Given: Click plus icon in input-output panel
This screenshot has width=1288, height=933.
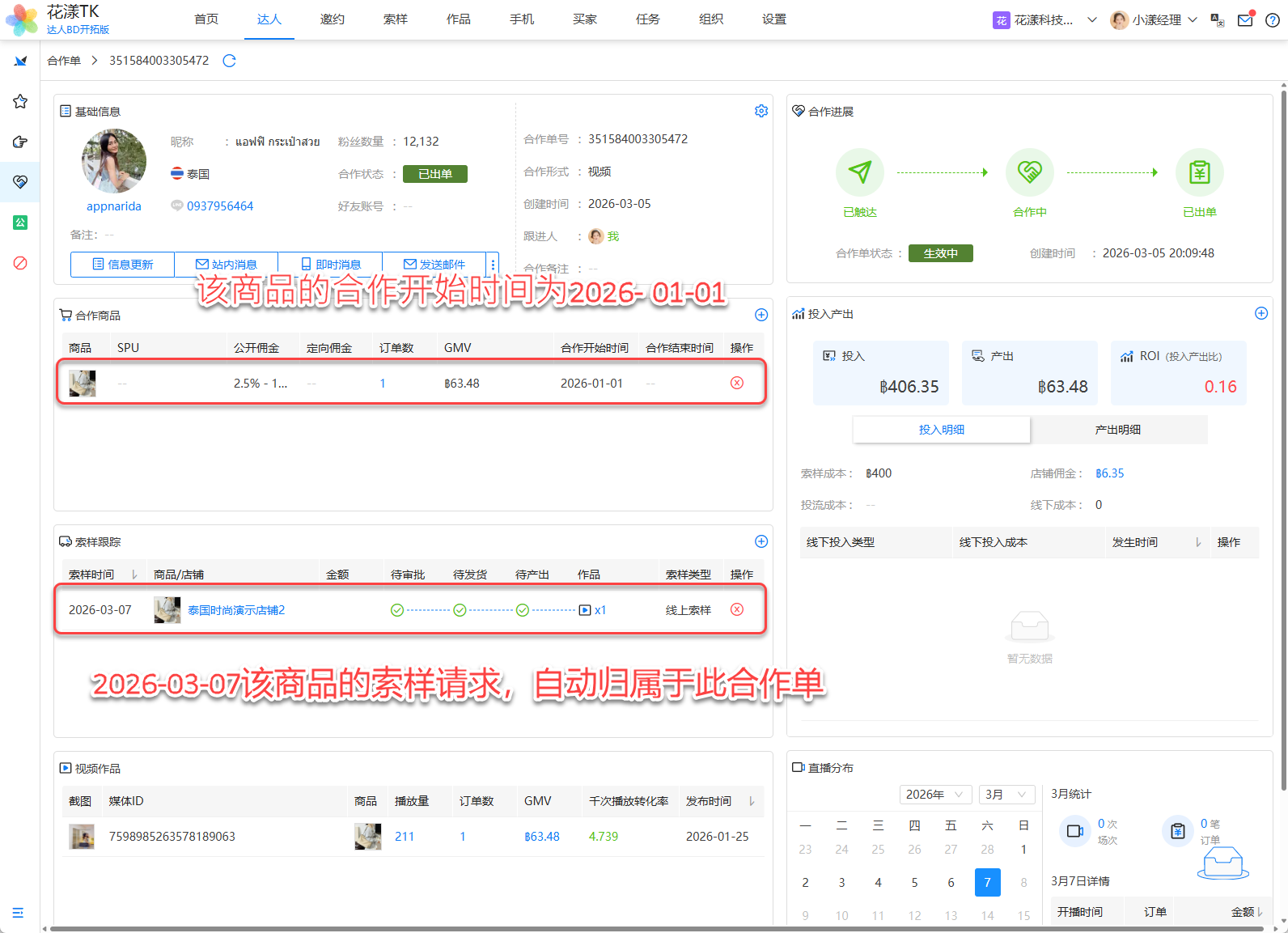Looking at the screenshot, I should click(1260, 313).
